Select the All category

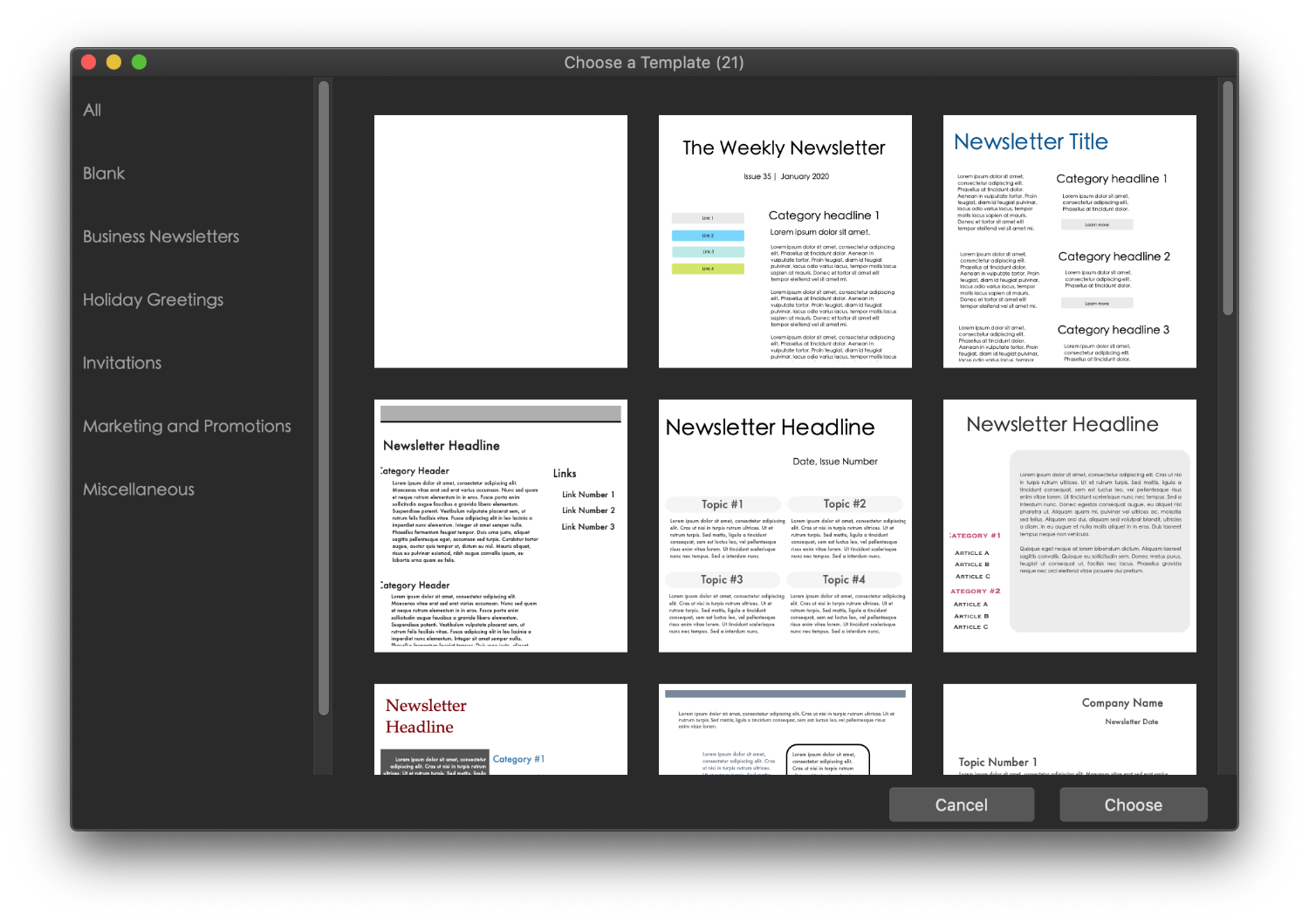click(92, 110)
